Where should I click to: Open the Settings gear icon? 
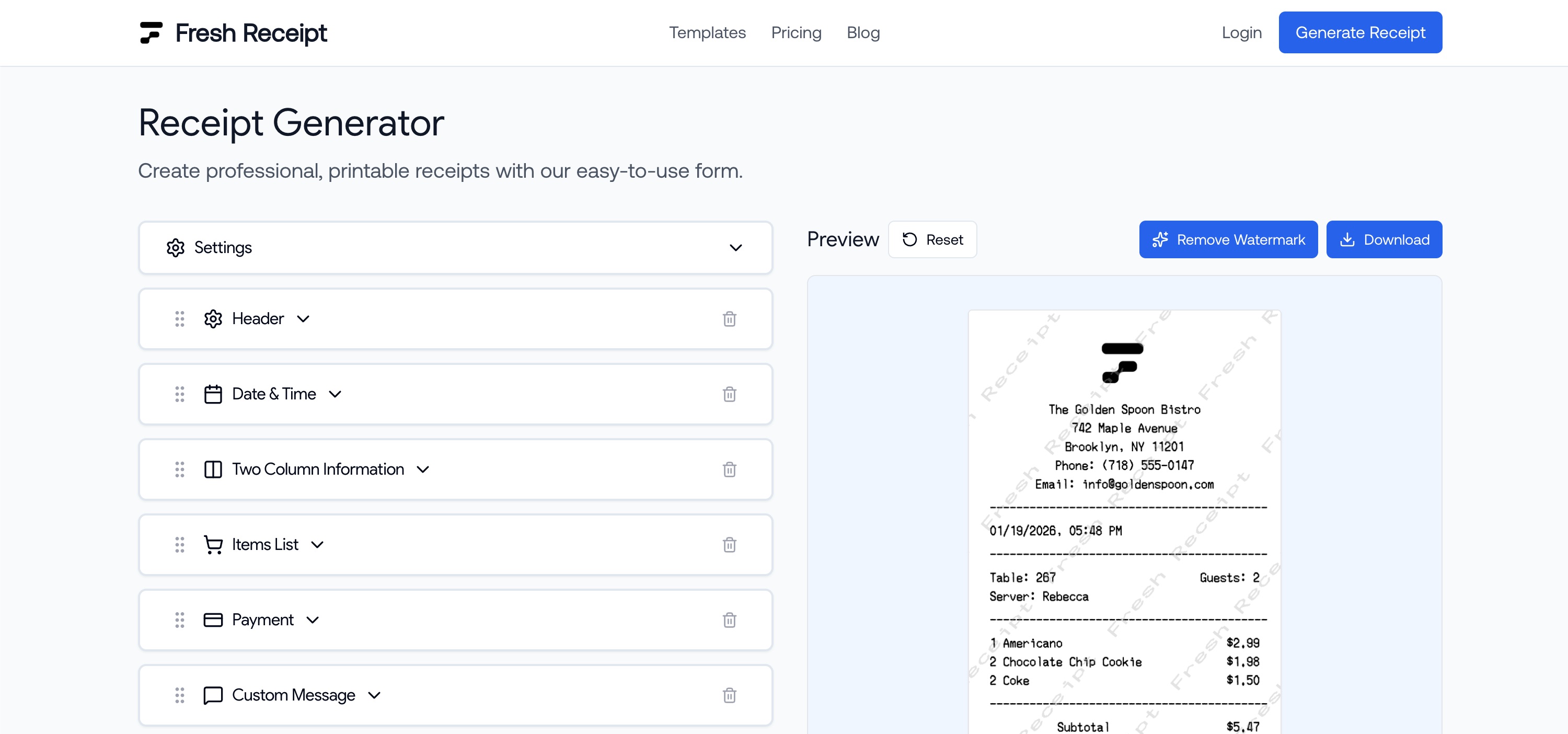point(175,248)
